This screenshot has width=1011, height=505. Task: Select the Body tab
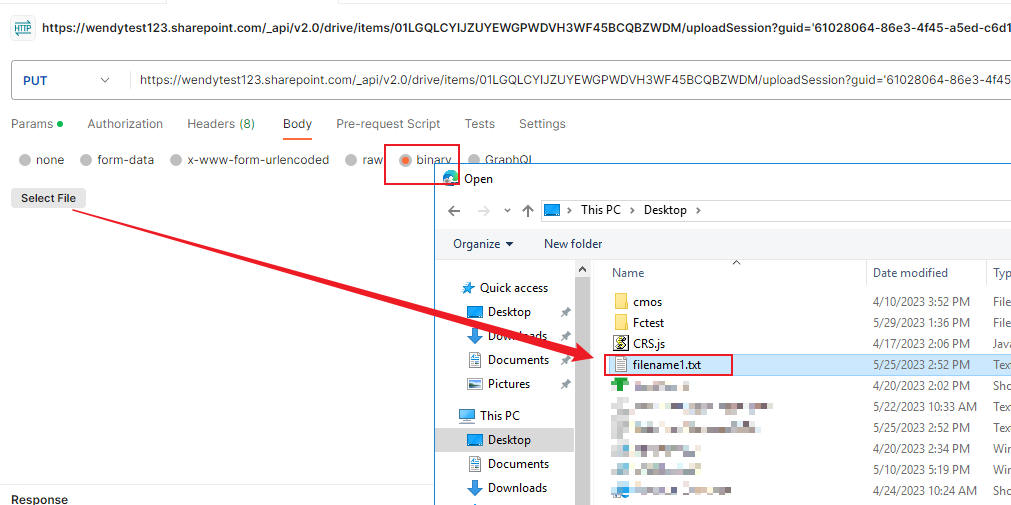[297, 124]
